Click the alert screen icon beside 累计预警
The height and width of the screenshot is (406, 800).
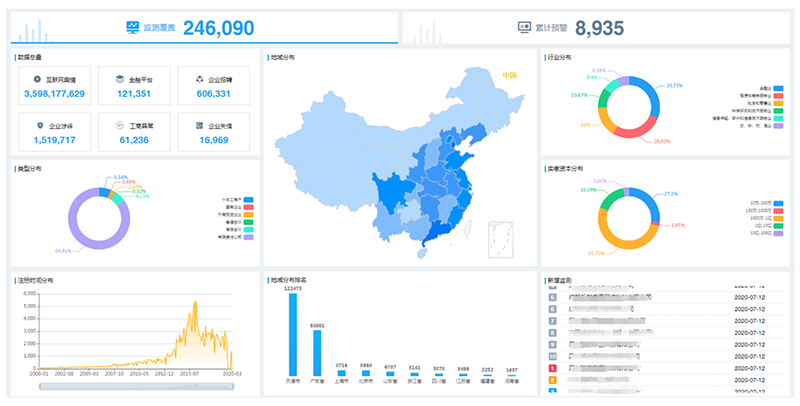[524, 27]
